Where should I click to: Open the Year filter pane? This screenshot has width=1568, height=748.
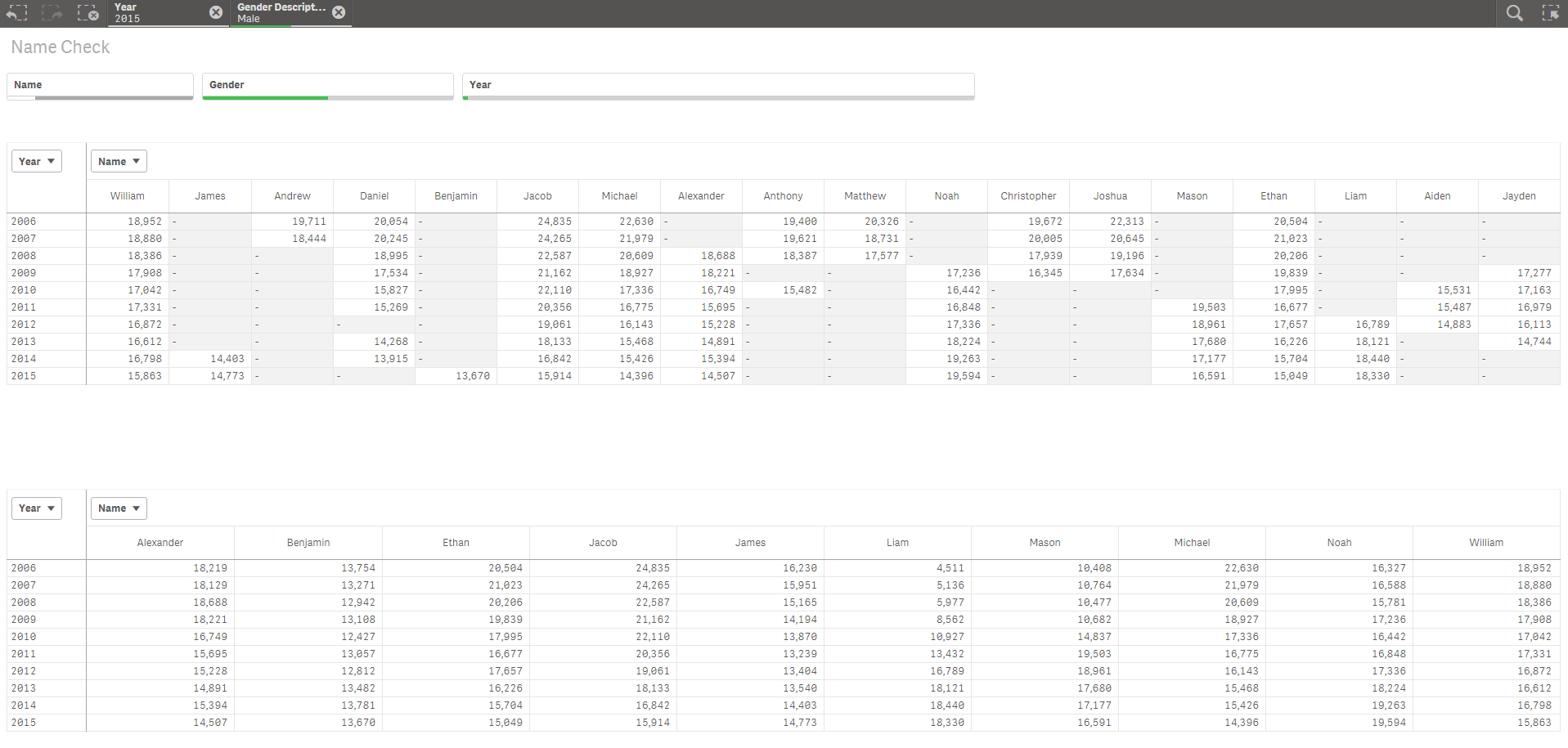click(x=718, y=86)
